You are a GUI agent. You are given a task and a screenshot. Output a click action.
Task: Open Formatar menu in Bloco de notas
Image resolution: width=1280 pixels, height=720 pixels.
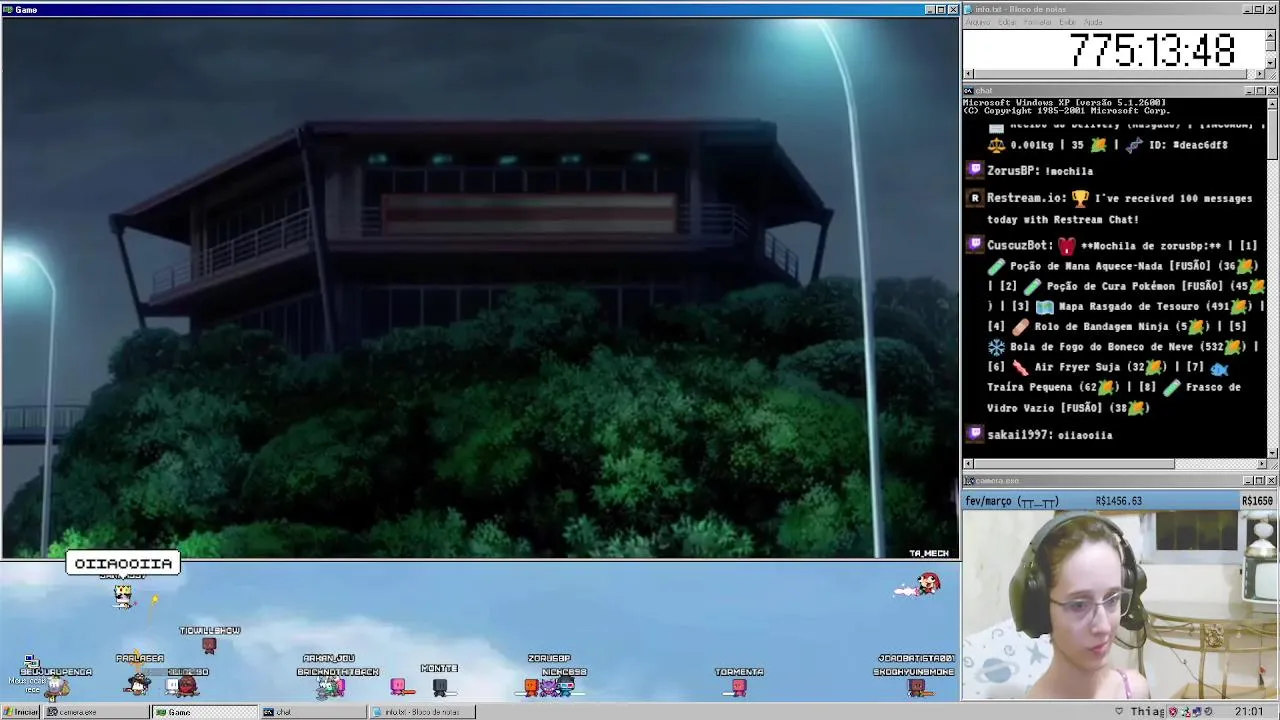click(1038, 22)
